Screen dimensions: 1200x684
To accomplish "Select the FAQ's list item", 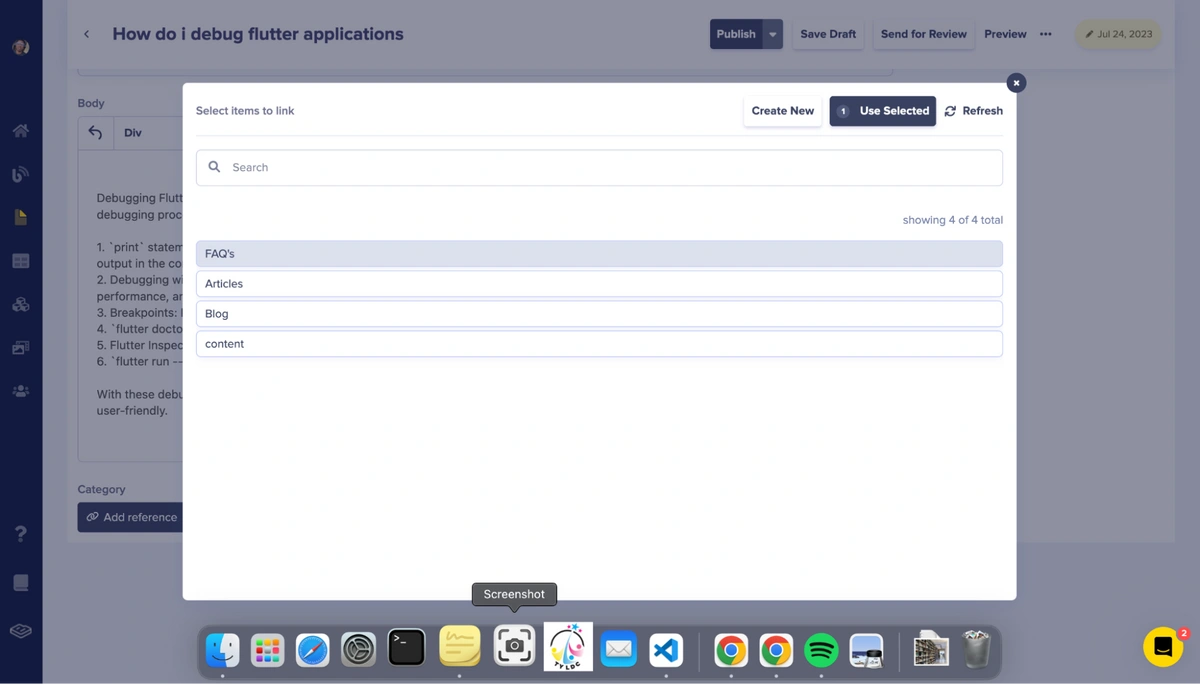I will pyautogui.click(x=599, y=254).
